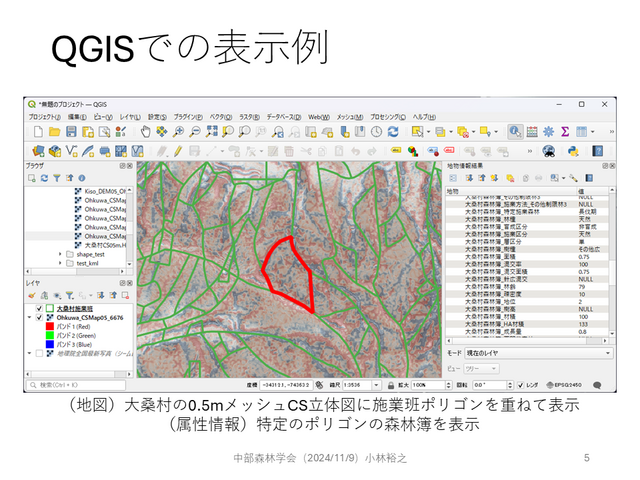640x480 pixels.
Task: Enable the 地理院全国最新写真 layer checkbox
Action: [x=39, y=353]
